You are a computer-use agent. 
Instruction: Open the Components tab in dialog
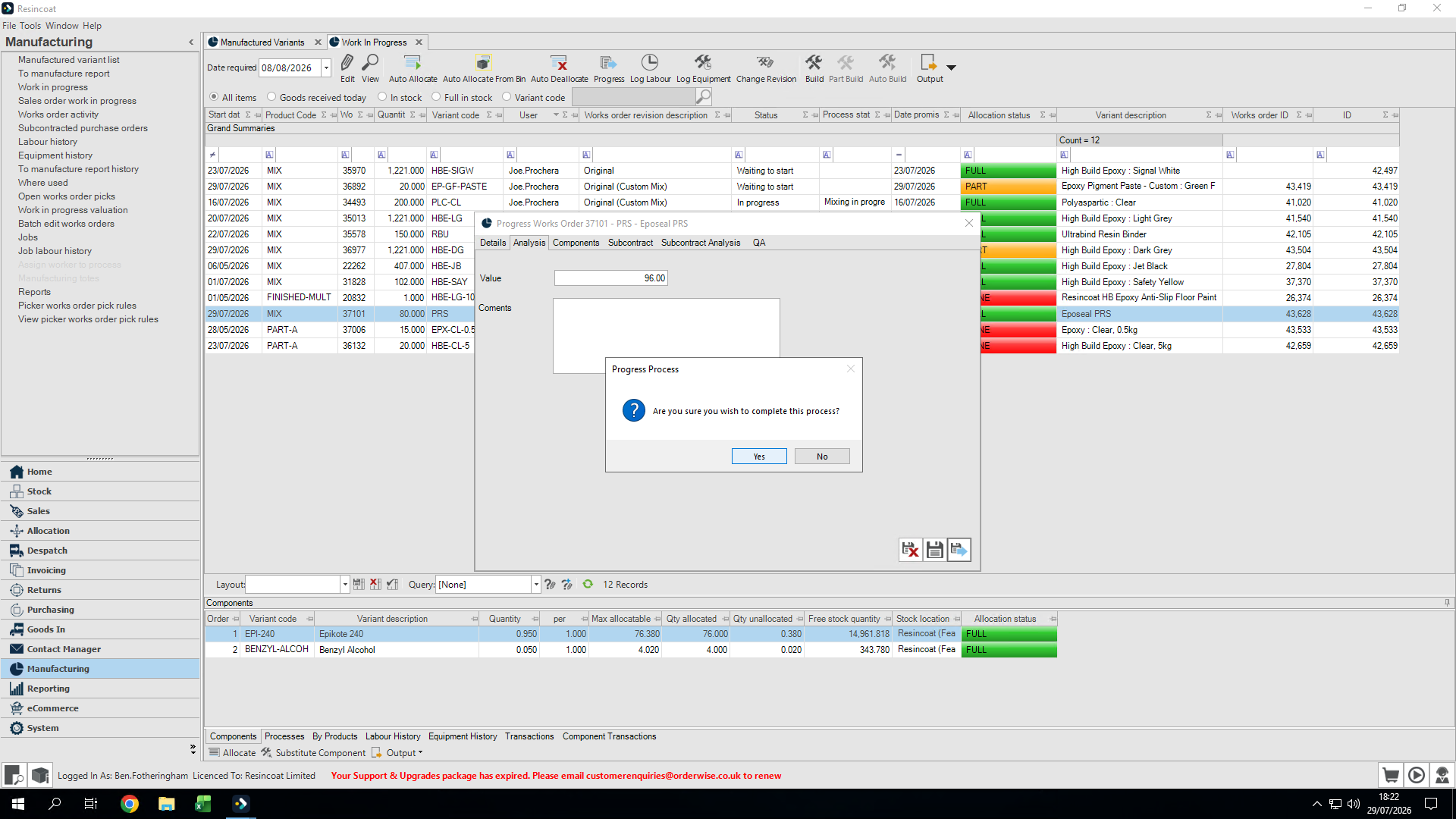pyautogui.click(x=576, y=243)
